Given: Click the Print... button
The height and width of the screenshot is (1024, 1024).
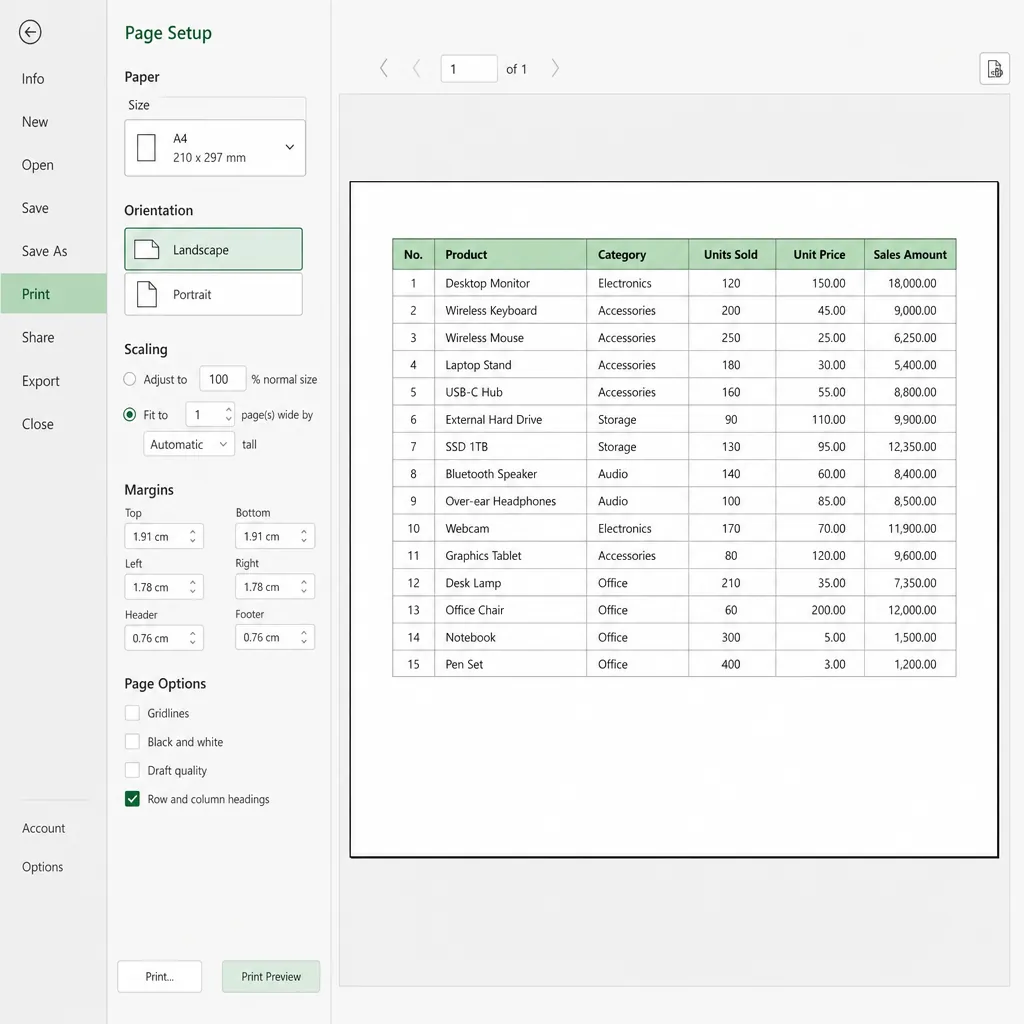Looking at the screenshot, I should tap(159, 976).
